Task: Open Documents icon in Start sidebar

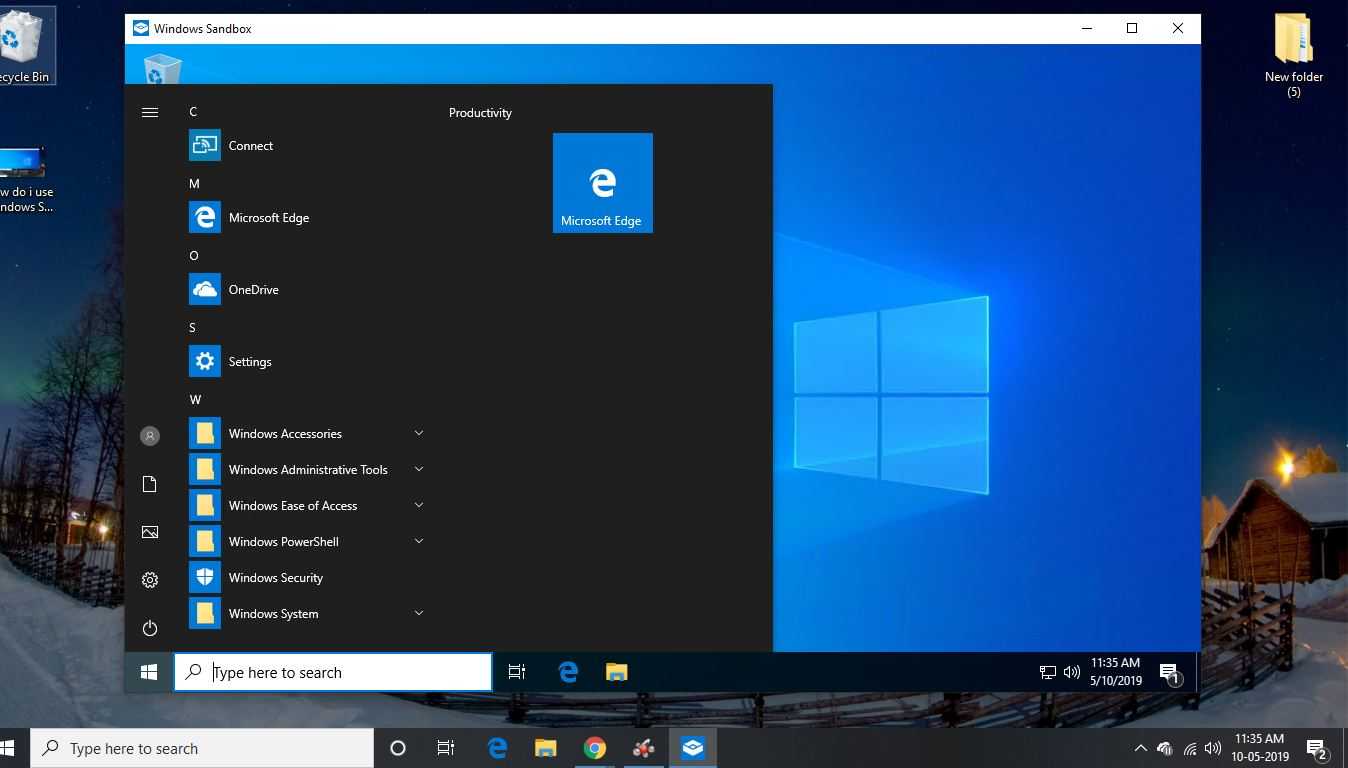Action: [x=150, y=484]
